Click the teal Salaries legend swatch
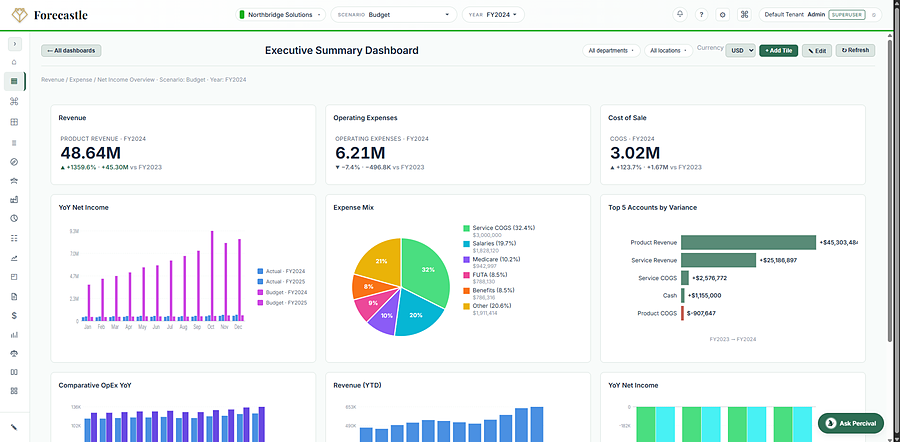 pyautogui.click(x=467, y=243)
